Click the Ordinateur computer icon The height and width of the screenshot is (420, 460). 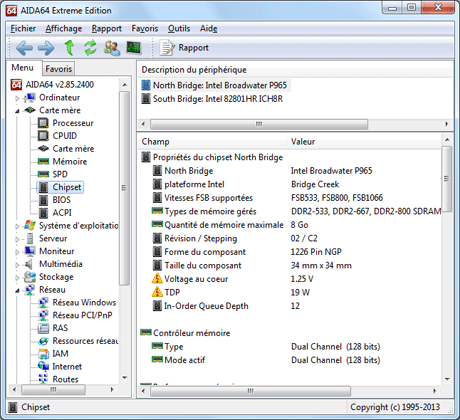click(x=30, y=98)
